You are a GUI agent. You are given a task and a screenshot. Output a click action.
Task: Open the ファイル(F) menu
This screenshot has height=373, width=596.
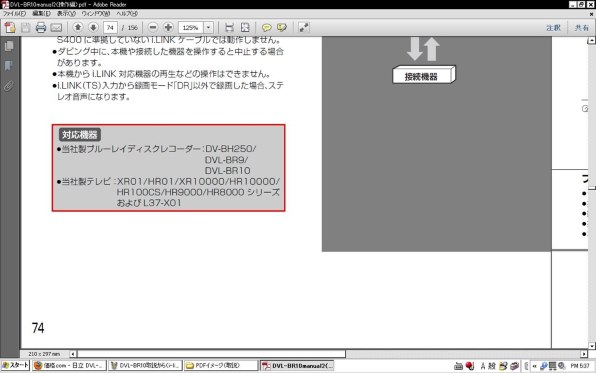tap(14, 14)
